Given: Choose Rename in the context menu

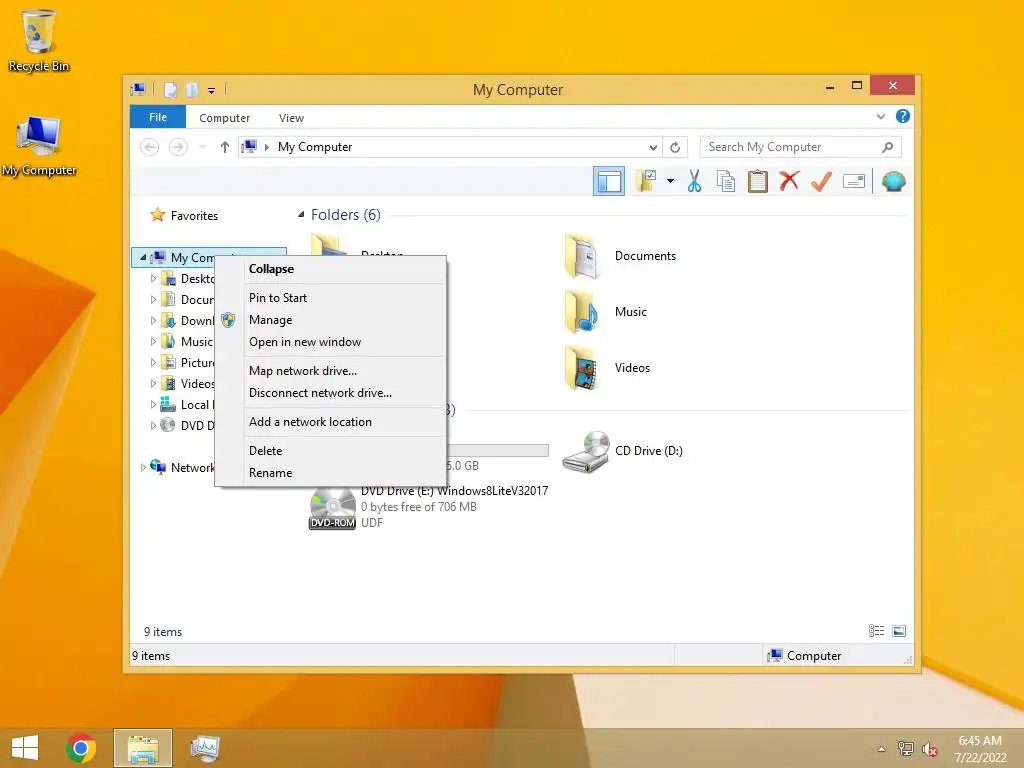Looking at the screenshot, I should pos(331,473).
